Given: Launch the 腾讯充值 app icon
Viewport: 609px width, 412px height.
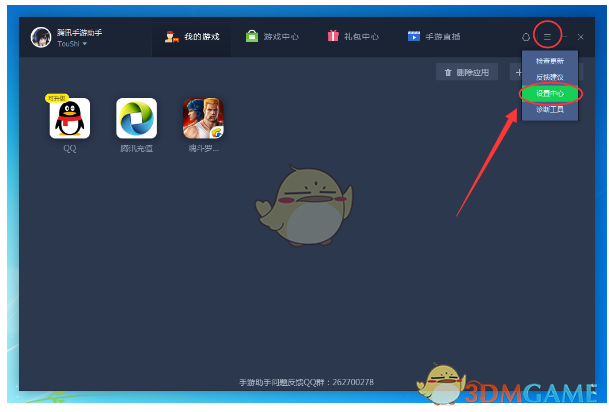Looking at the screenshot, I should 136,118.
